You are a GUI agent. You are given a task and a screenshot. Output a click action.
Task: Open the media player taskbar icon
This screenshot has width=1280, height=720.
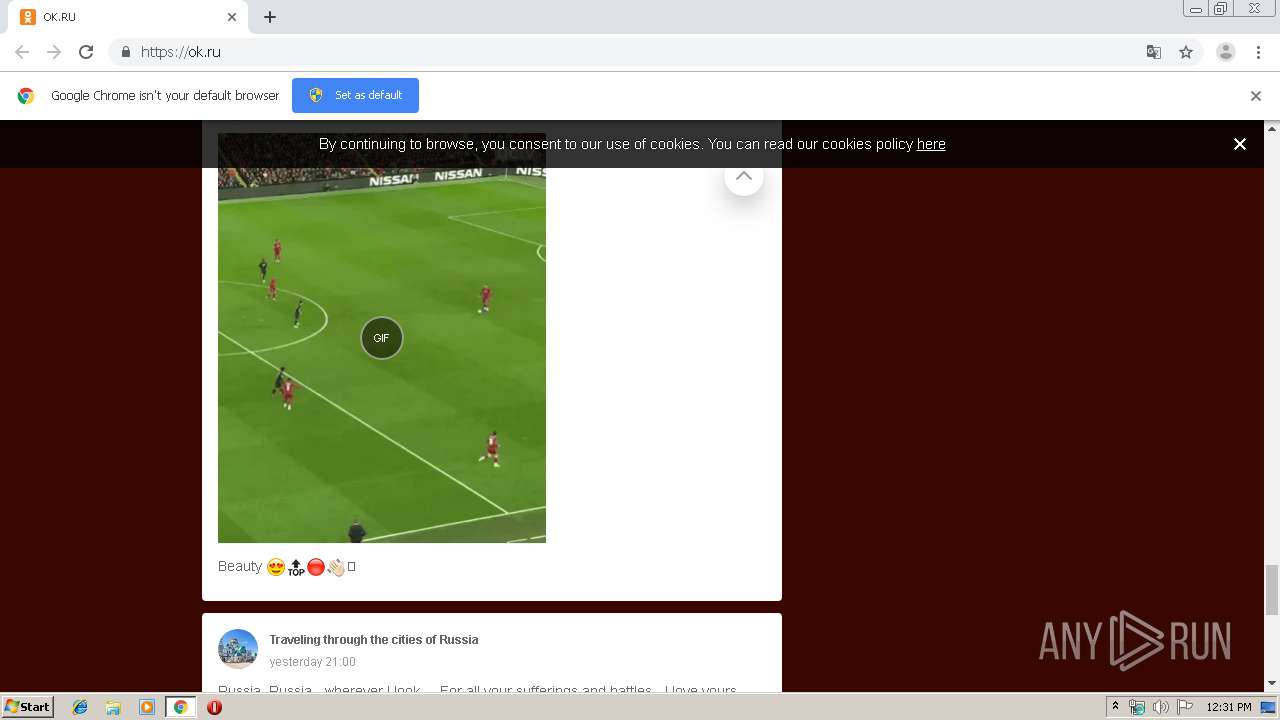[147, 707]
